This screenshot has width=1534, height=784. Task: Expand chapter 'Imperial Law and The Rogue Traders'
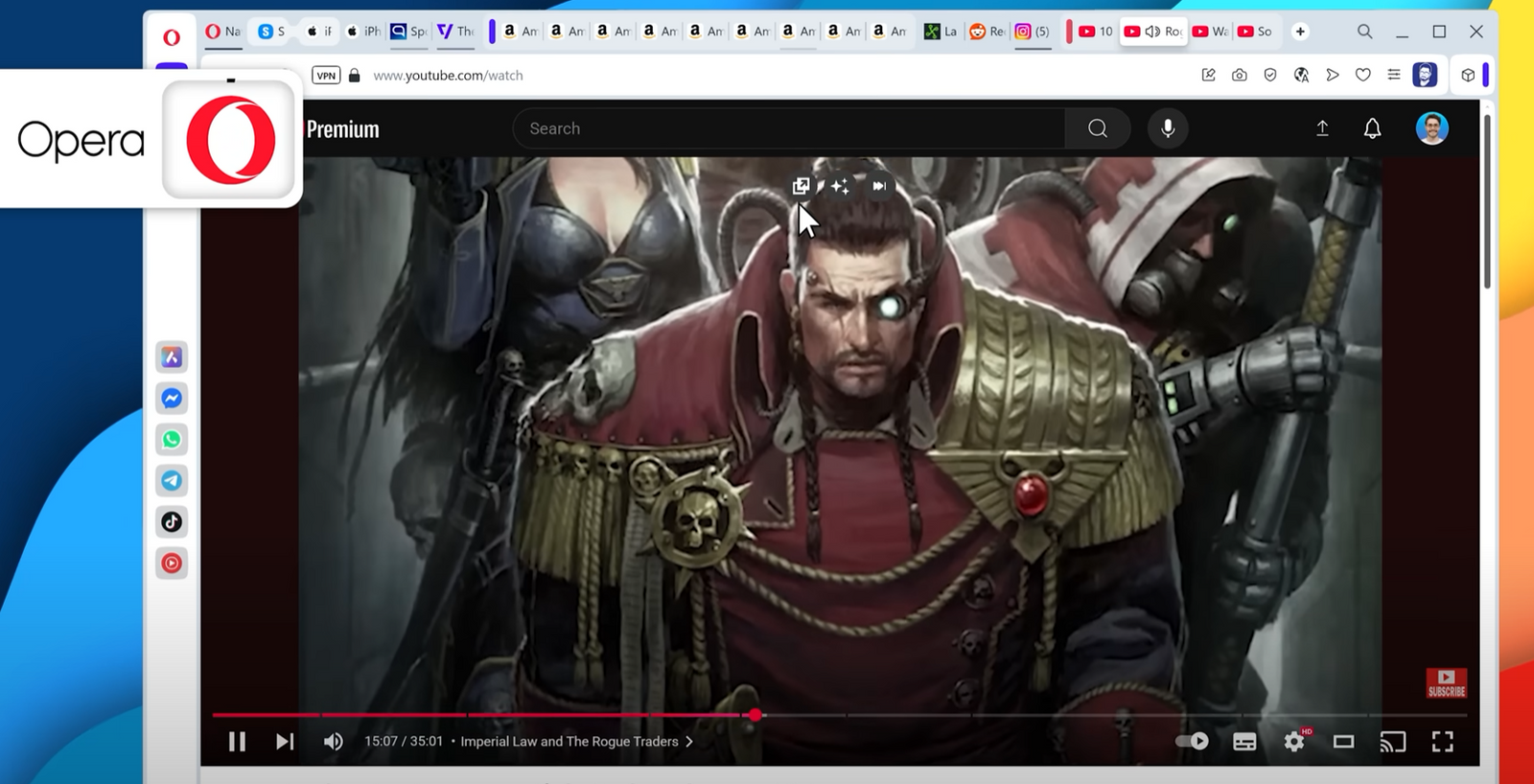point(576,741)
